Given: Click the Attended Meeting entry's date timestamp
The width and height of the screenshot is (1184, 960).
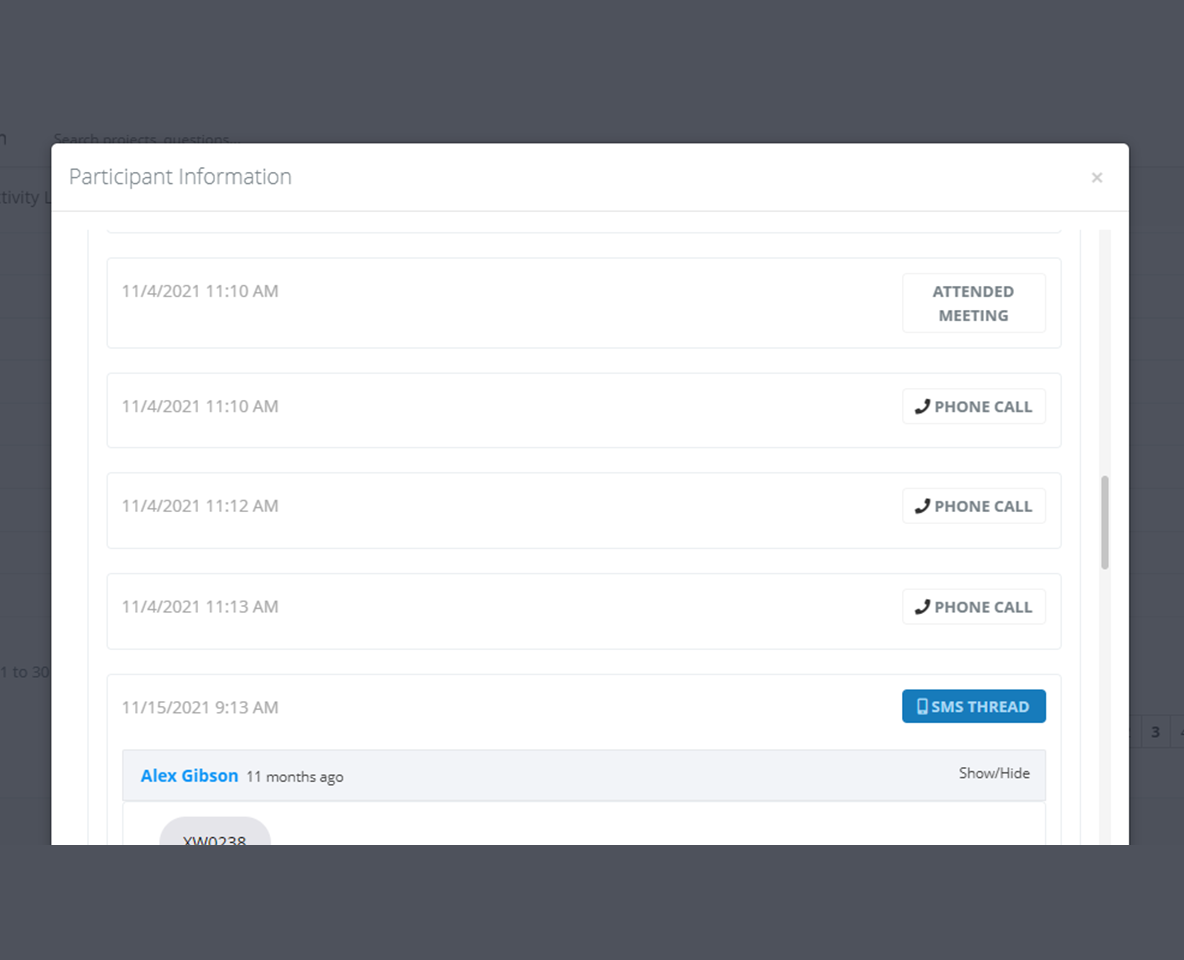Looking at the screenshot, I should pos(200,292).
